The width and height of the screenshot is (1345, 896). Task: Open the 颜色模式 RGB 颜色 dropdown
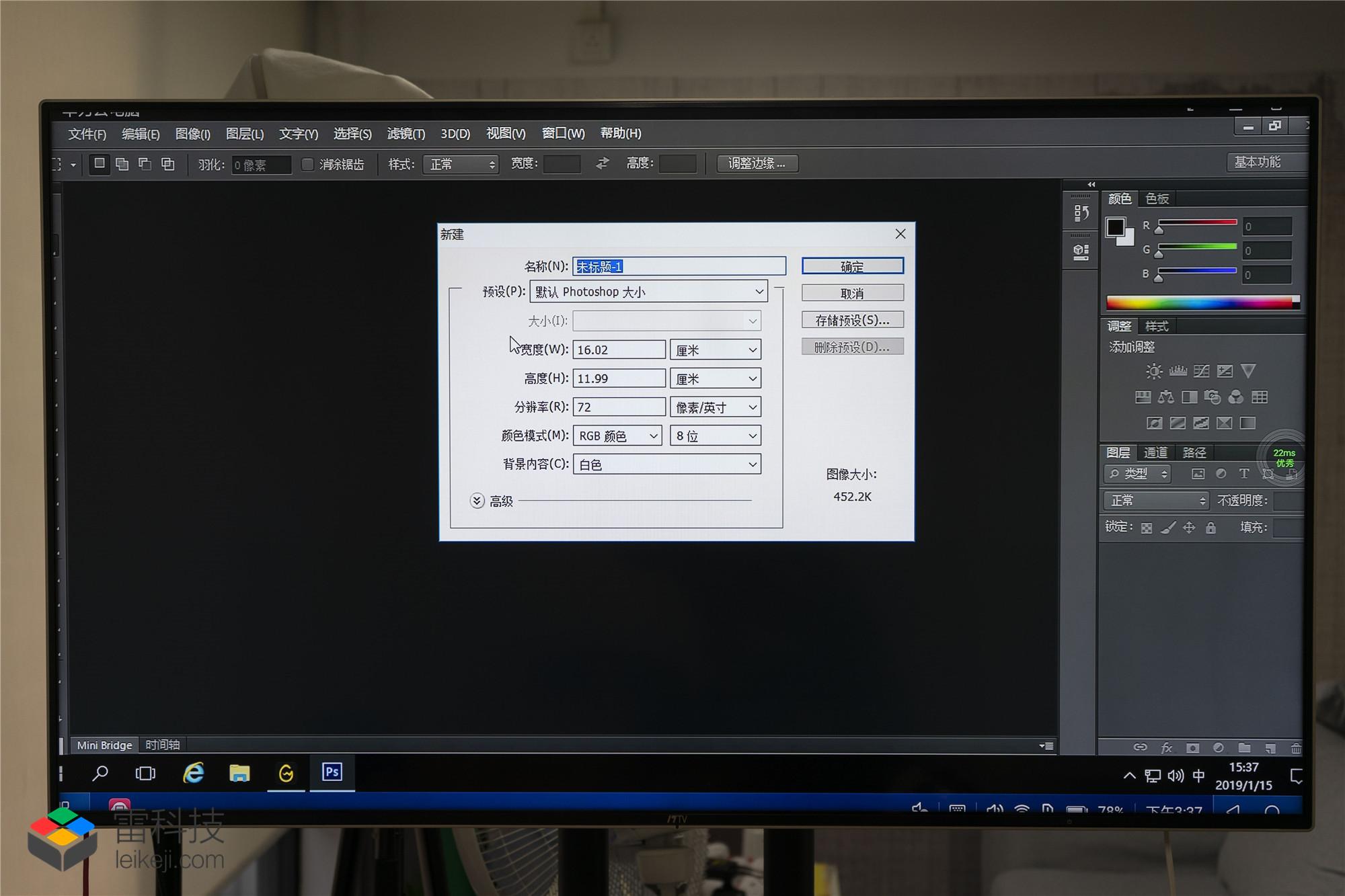tap(617, 436)
